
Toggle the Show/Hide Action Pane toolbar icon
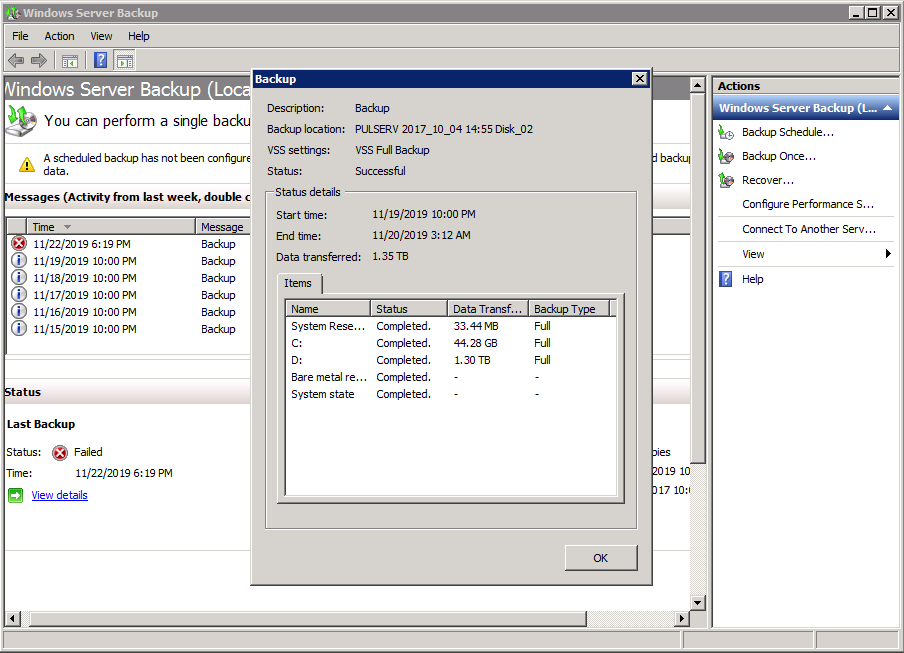(x=125, y=60)
